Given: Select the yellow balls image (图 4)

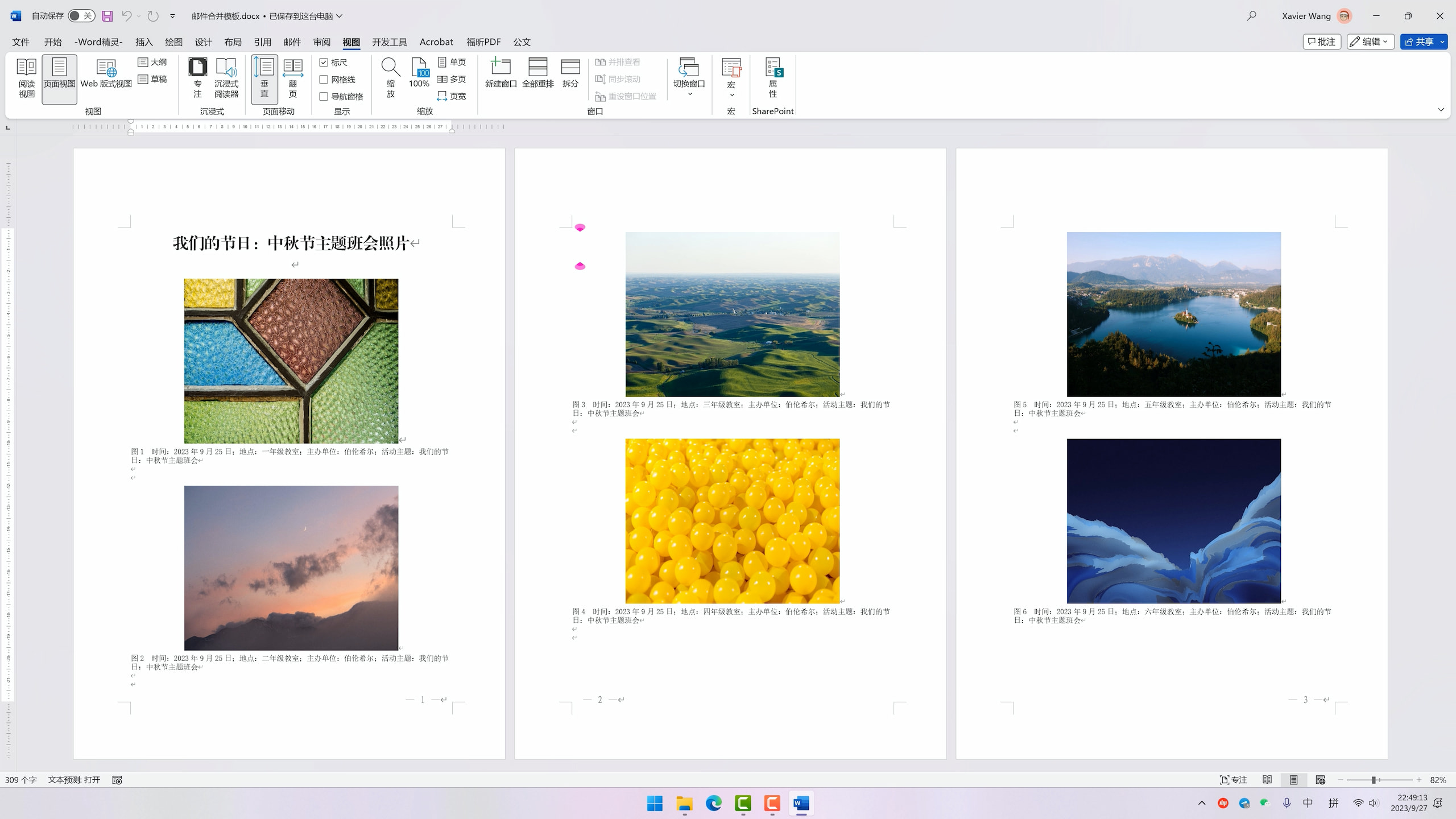Looking at the screenshot, I should click(733, 521).
